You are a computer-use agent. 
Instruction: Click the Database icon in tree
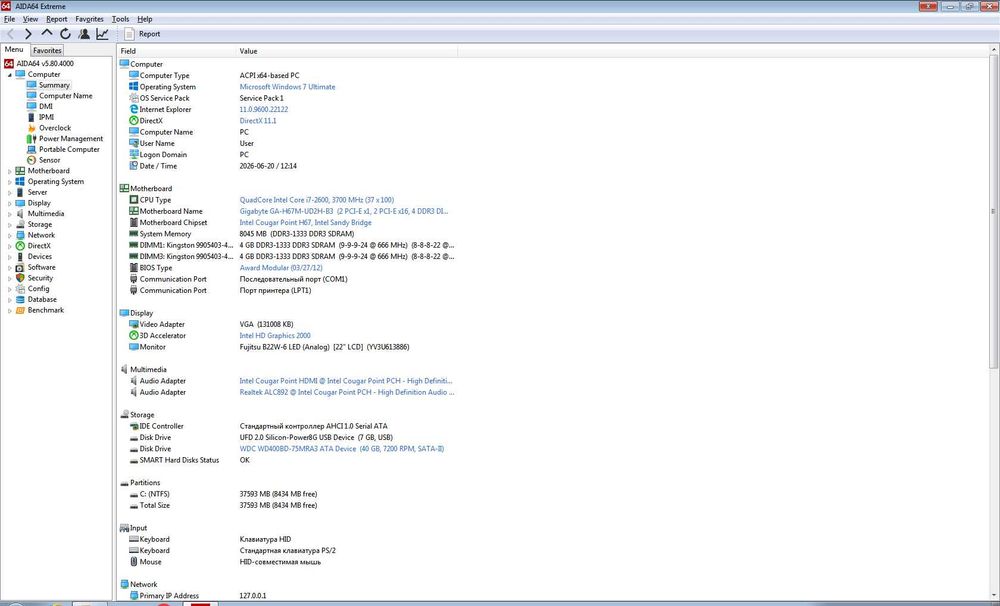[x=20, y=299]
